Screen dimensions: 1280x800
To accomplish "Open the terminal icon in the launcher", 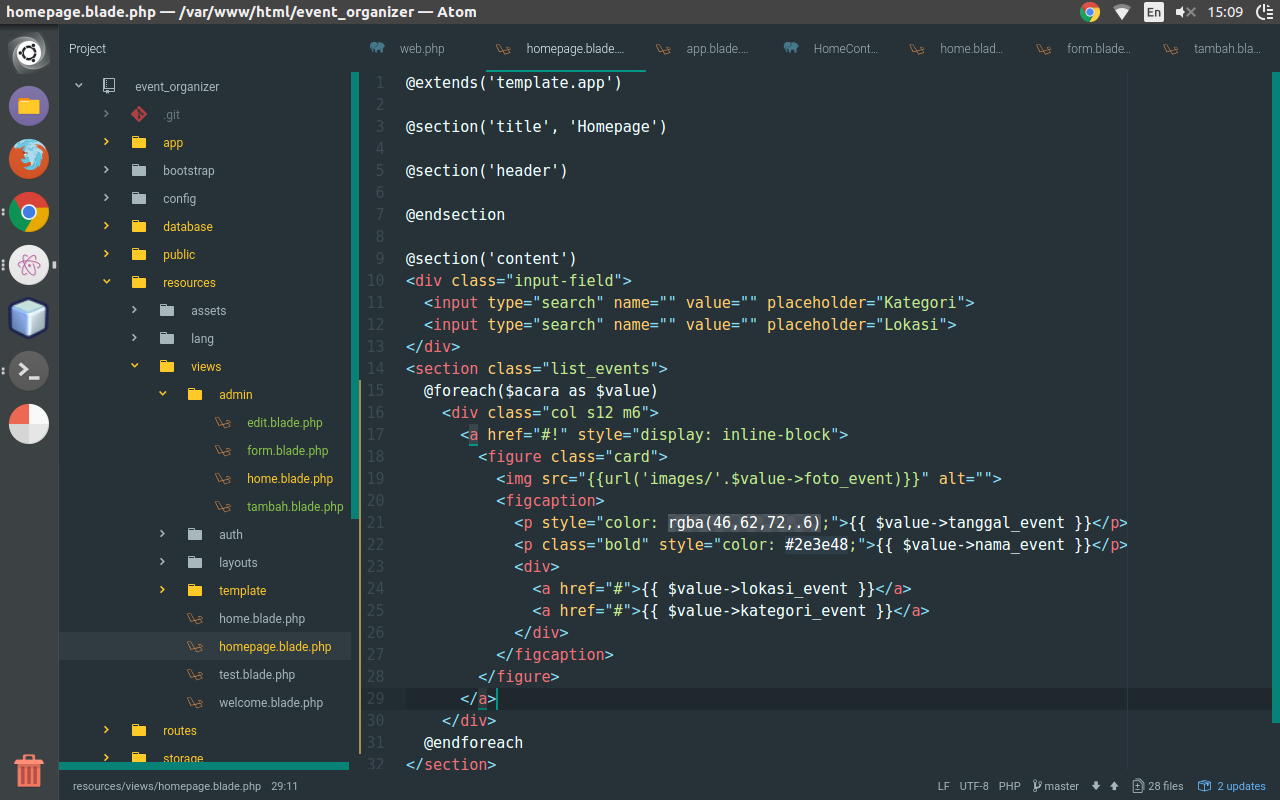I will [x=28, y=371].
